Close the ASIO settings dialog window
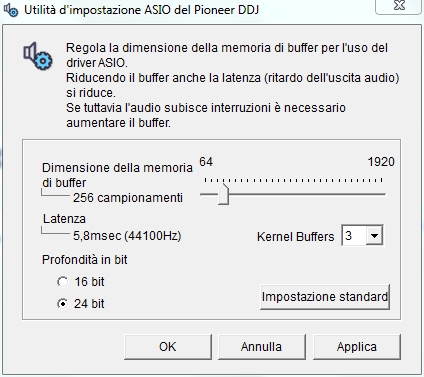This screenshot has height=377, width=424. click(x=399, y=6)
